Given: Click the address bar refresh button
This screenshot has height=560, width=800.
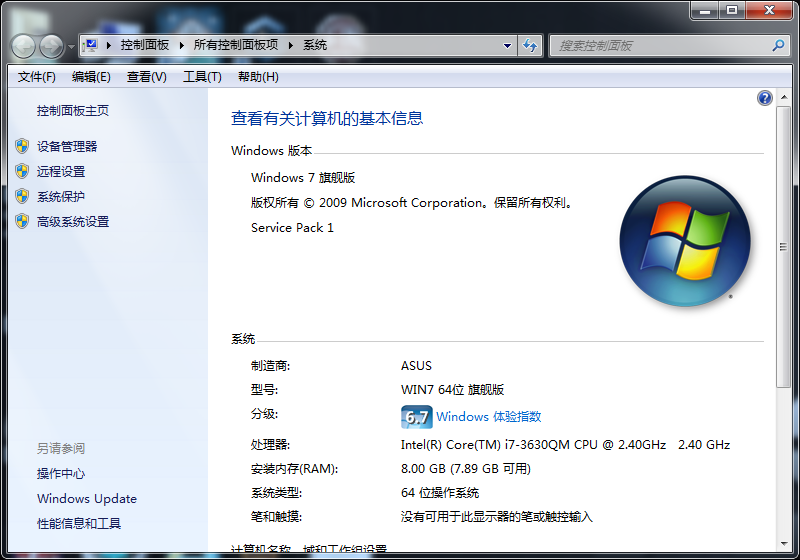Looking at the screenshot, I should [x=530, y=45].
